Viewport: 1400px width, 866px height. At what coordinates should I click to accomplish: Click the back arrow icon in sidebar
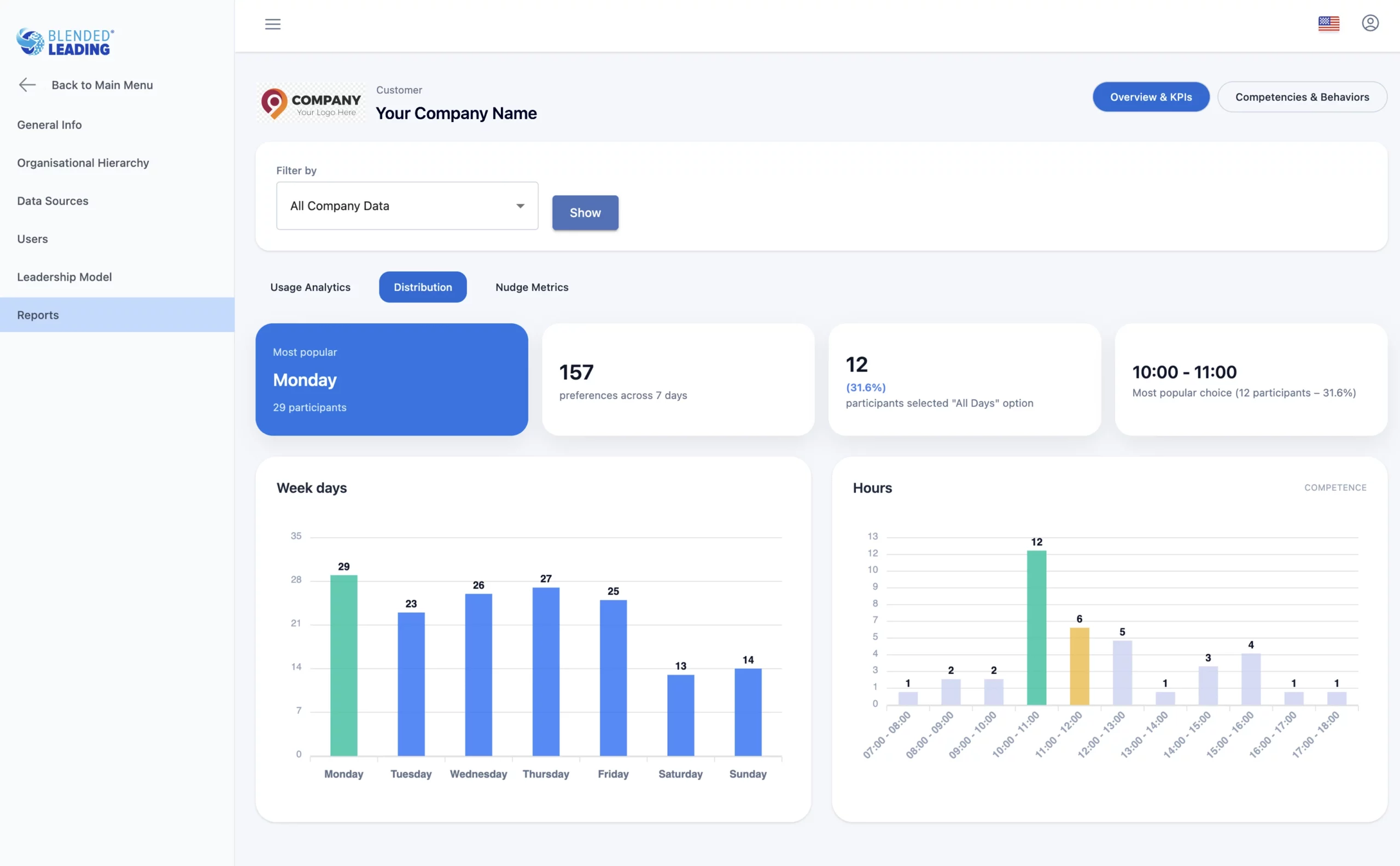click(x=27, y=85)
